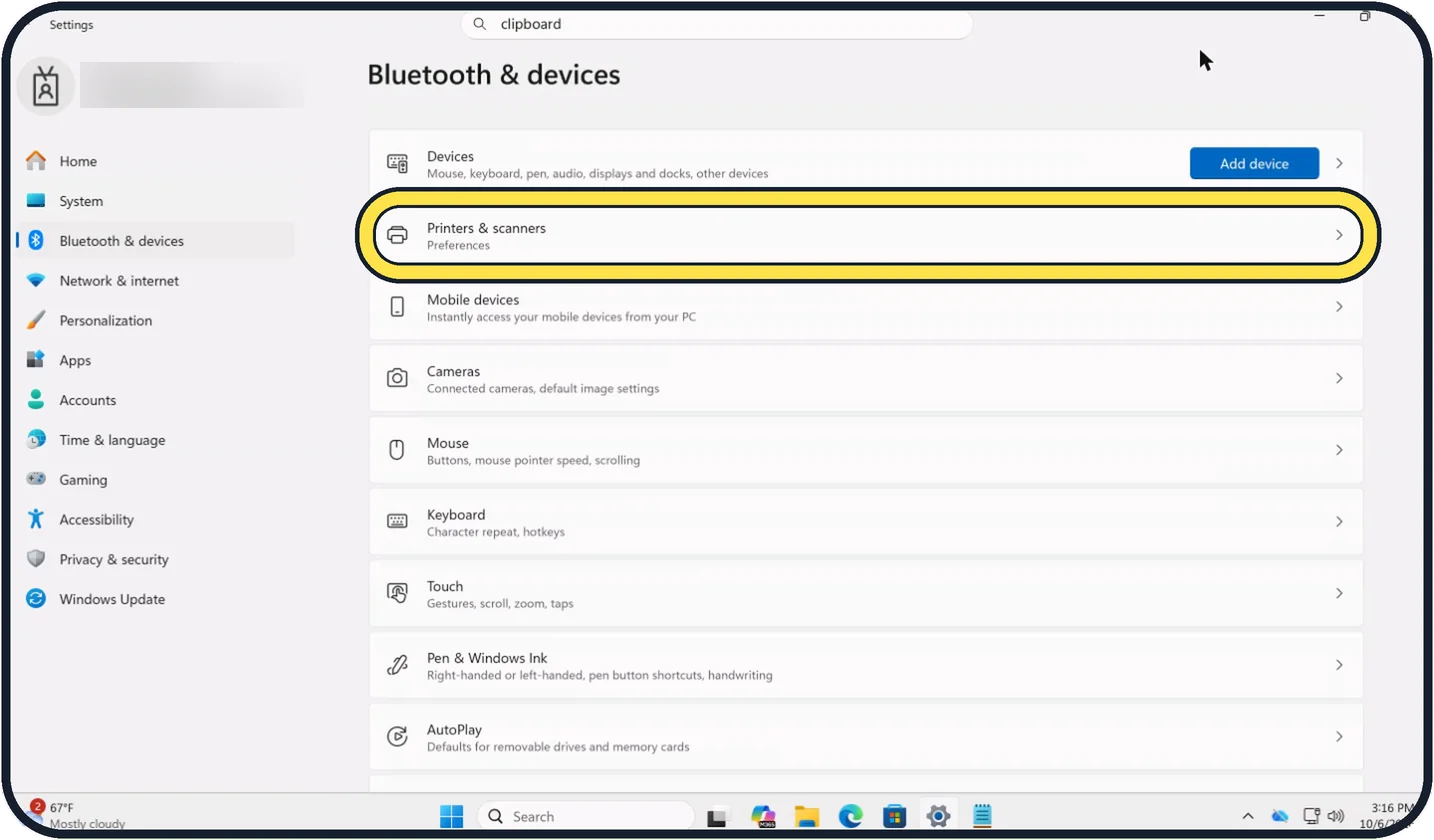Image resolution: width=1434 pixels, height=840 pixels.
Task: Click the Accessibility figure icon
Action: pos(36,519)
